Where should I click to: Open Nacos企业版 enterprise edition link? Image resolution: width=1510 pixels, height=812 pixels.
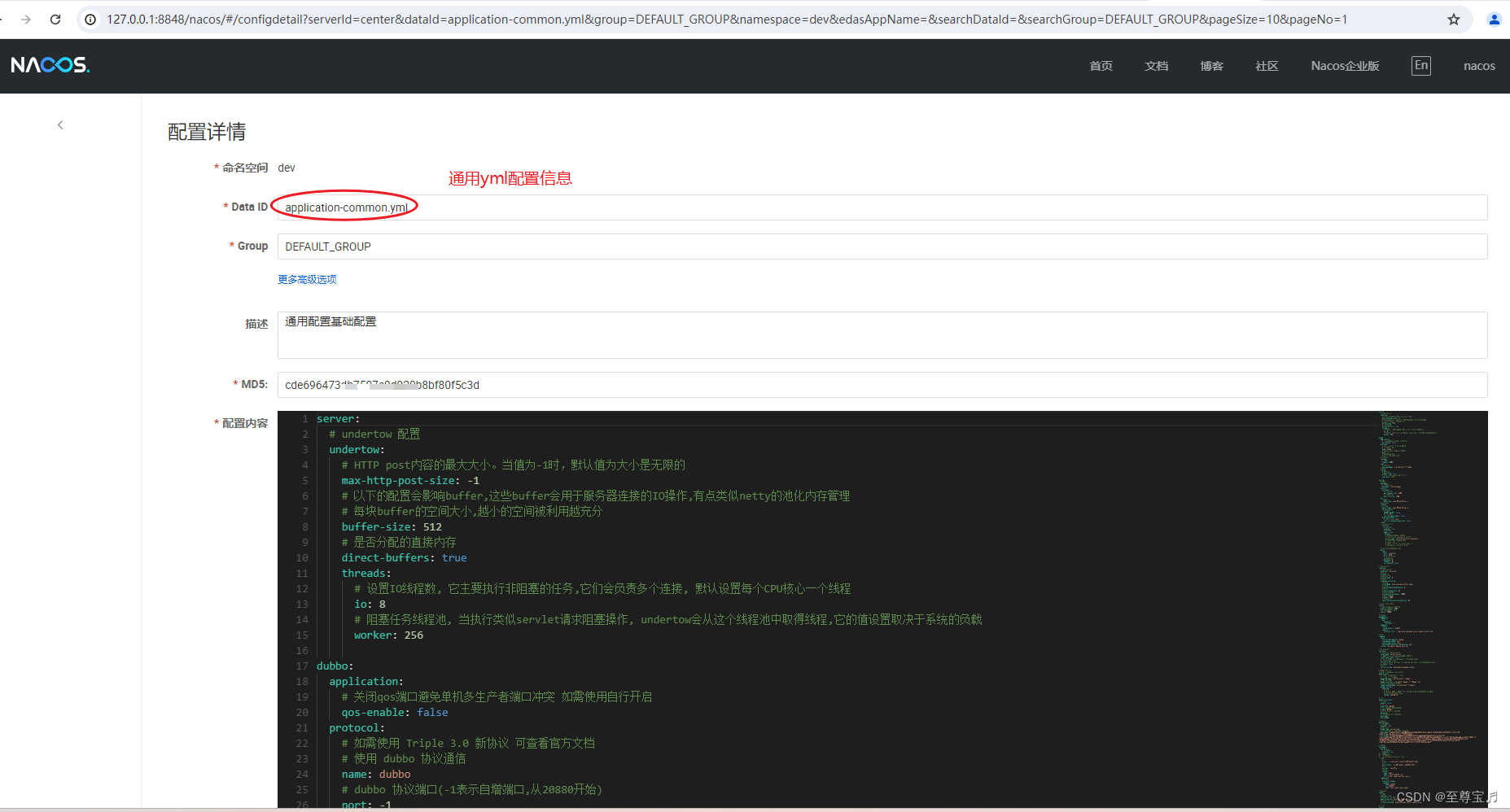click(1345, 65)
